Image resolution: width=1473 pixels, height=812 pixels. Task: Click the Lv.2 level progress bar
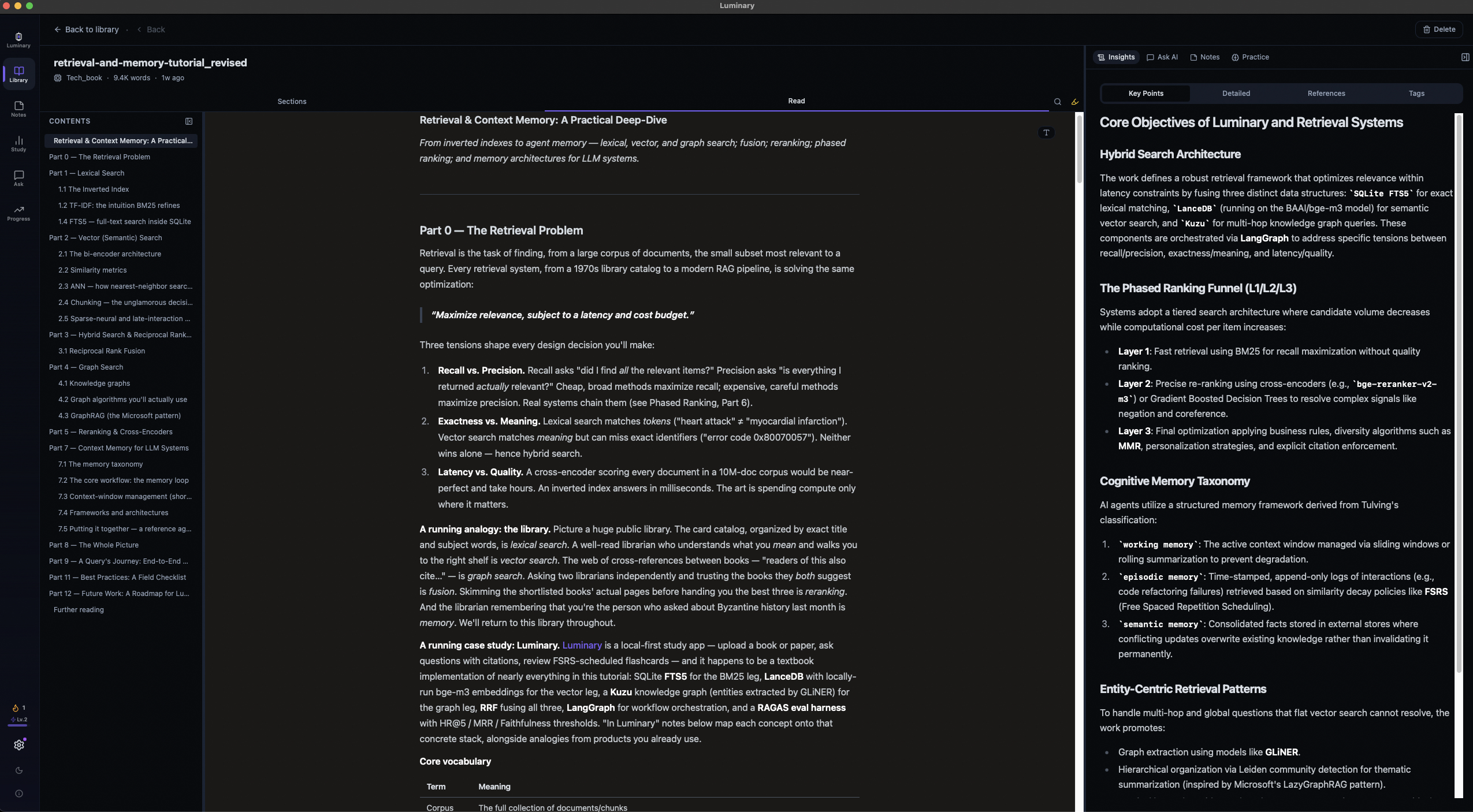(17, 725)
